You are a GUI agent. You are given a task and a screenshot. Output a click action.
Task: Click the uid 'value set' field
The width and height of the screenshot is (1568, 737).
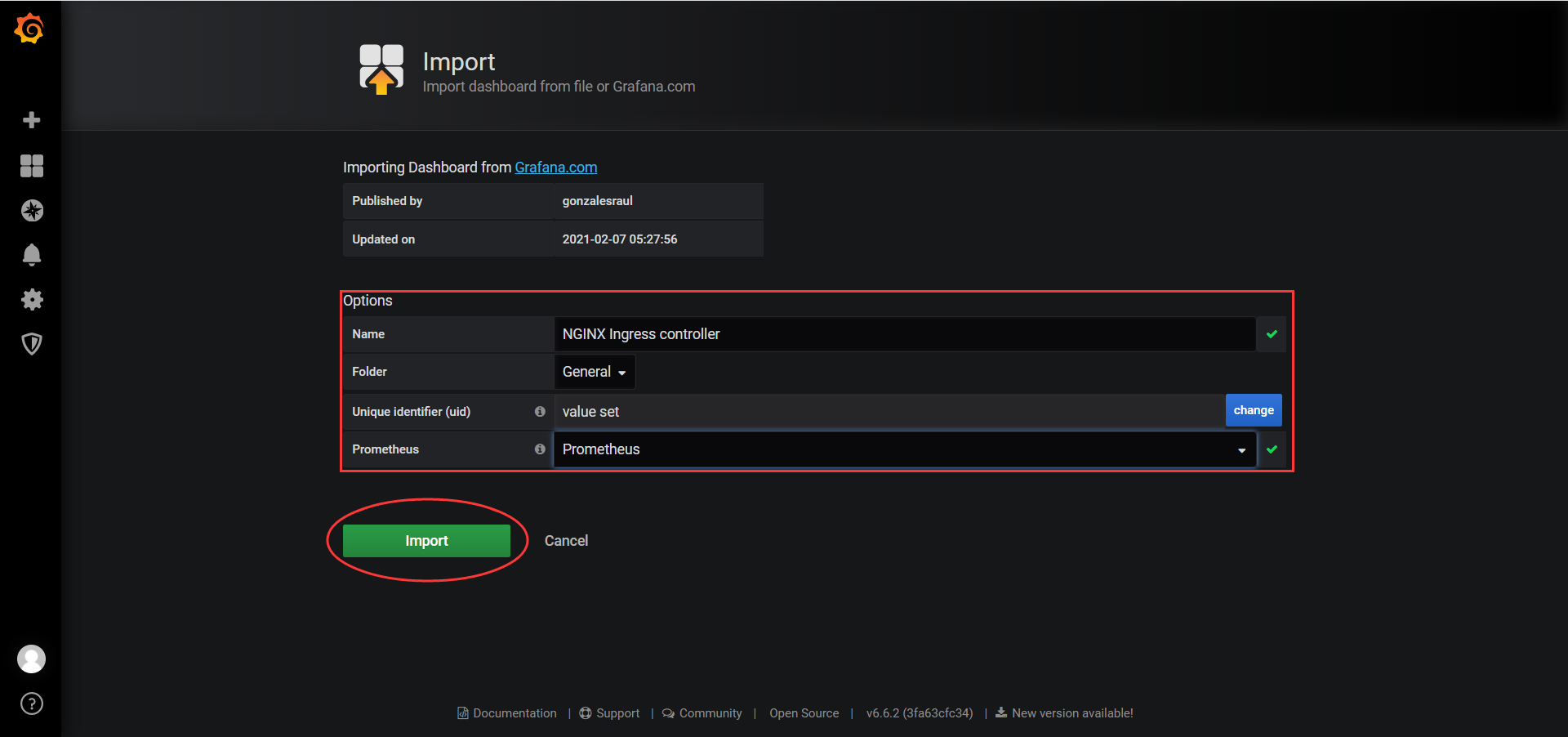[889, 412]
